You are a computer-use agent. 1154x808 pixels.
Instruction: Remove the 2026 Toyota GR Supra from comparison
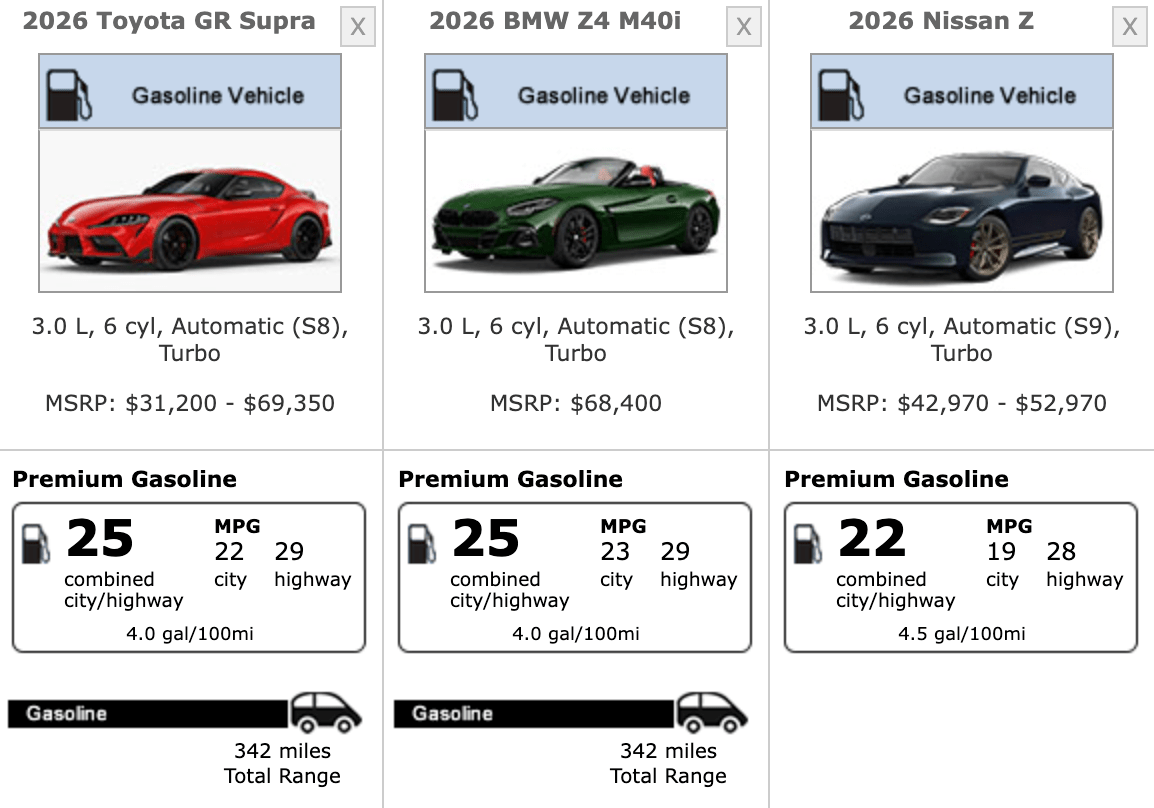tap(357, 27)
